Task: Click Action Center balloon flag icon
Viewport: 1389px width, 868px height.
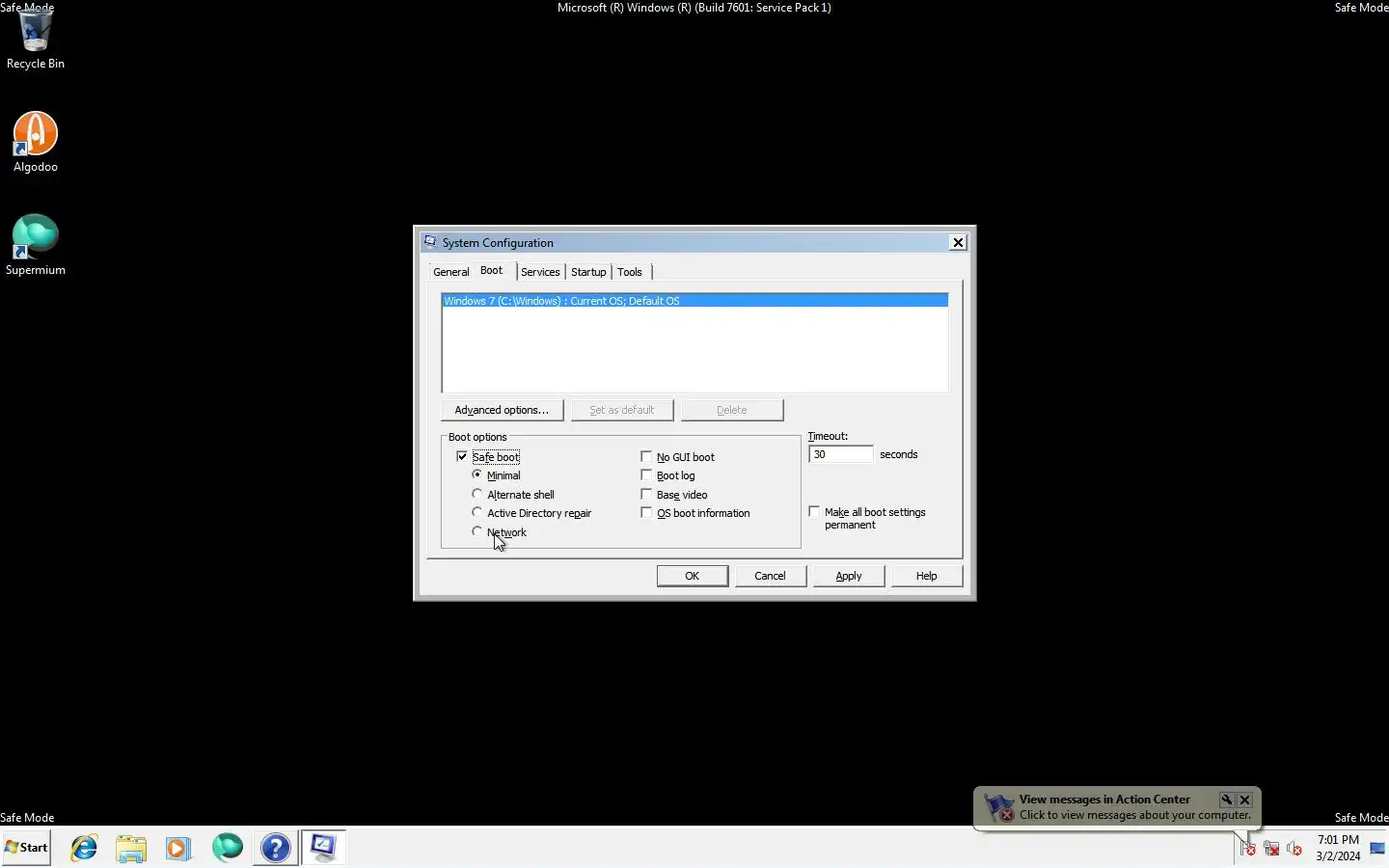Action: coord(999,807)
